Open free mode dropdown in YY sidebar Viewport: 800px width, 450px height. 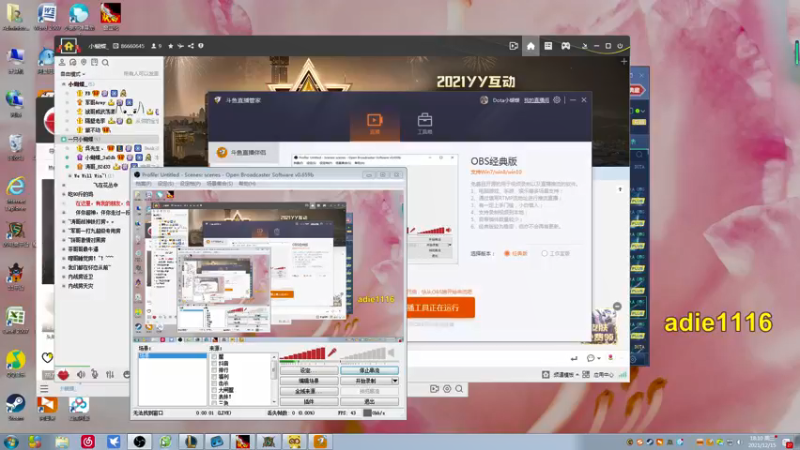pyautogui.click(x=73, y=74)
